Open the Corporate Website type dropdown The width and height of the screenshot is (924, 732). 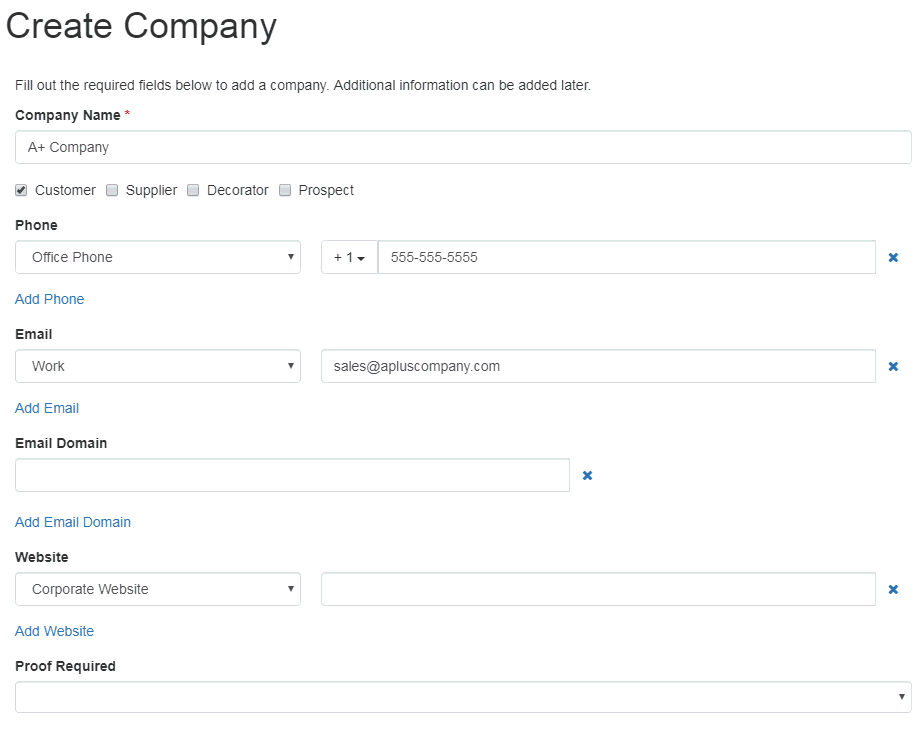pos(158,589)
